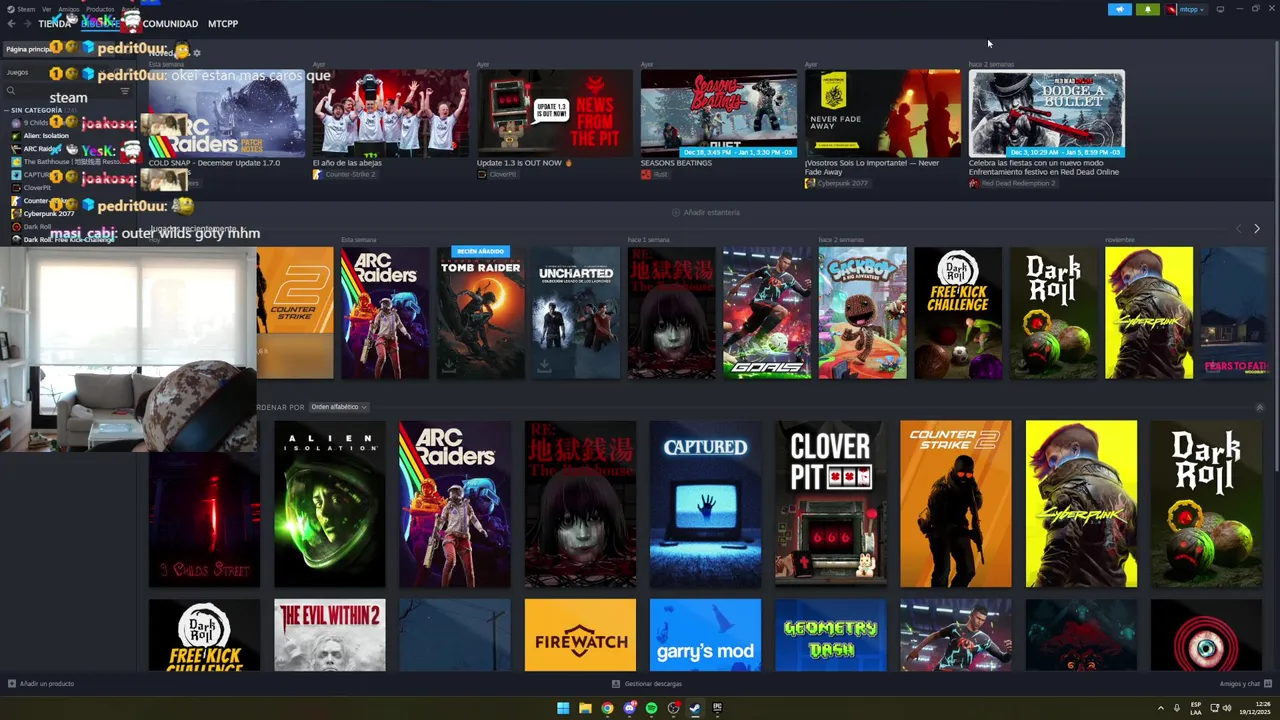
Task: Click the Big Picture mode monitor icon
Action: (1220, 9)
